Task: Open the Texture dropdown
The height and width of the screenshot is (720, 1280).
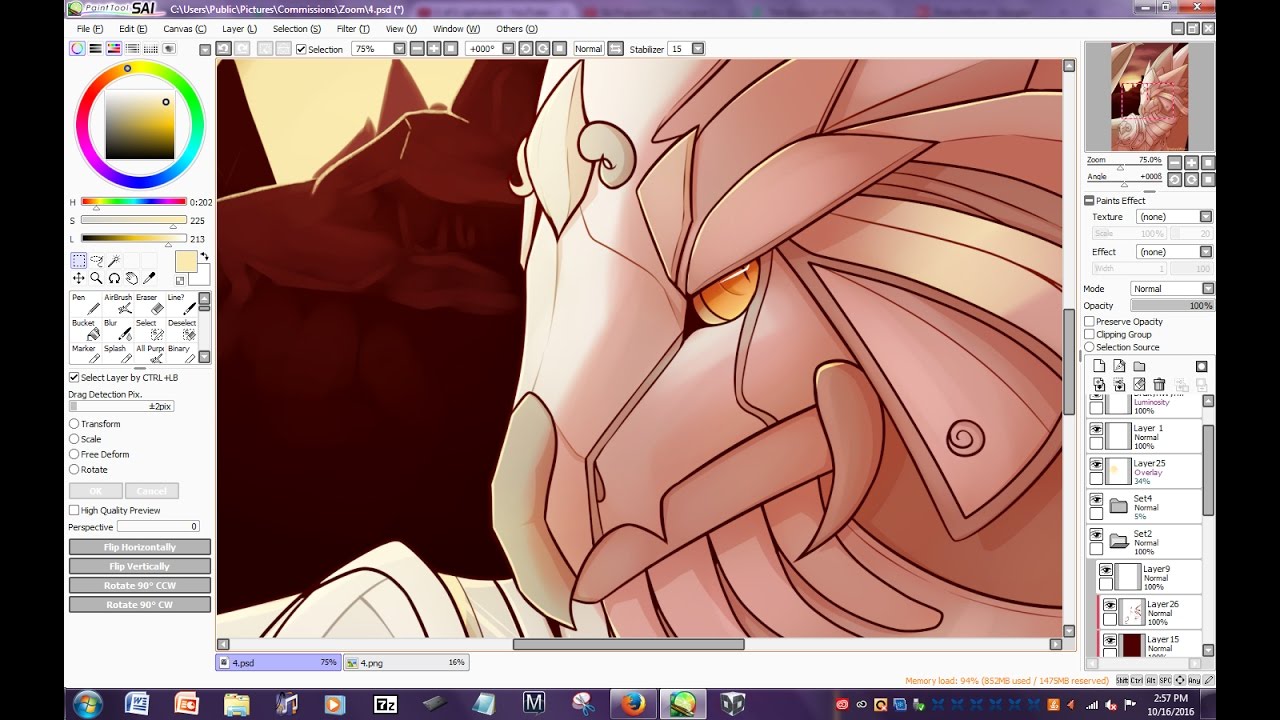Action: coord(1205,217)
